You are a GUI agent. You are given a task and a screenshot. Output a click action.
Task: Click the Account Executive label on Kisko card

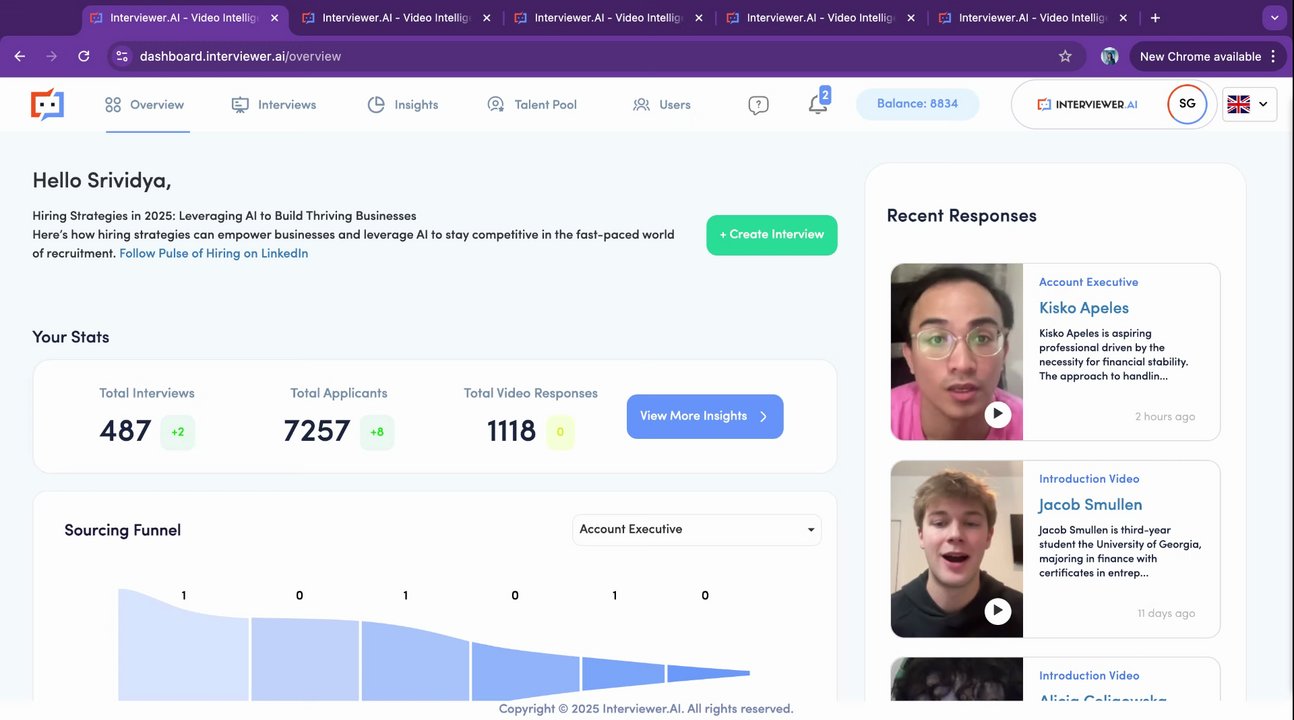click(1088, 282)
